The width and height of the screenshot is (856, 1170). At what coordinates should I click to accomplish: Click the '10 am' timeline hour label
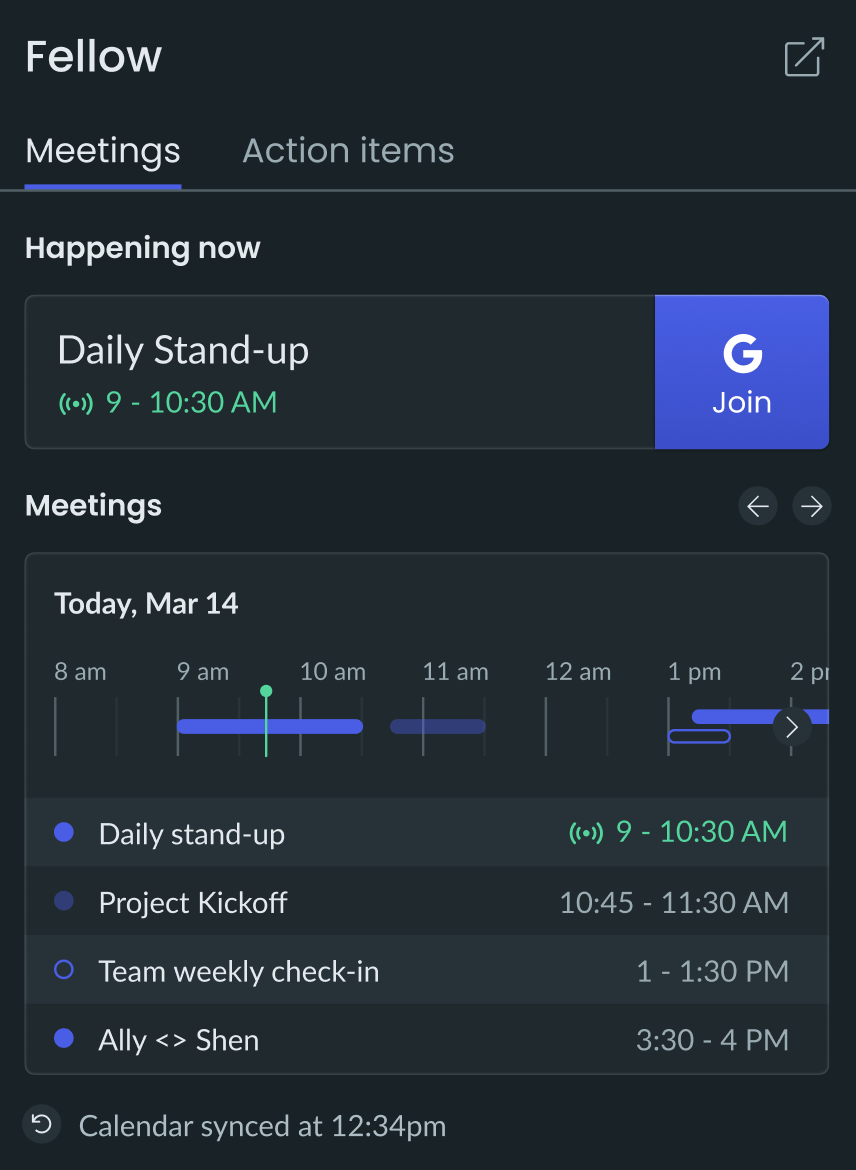pos(333,672)
